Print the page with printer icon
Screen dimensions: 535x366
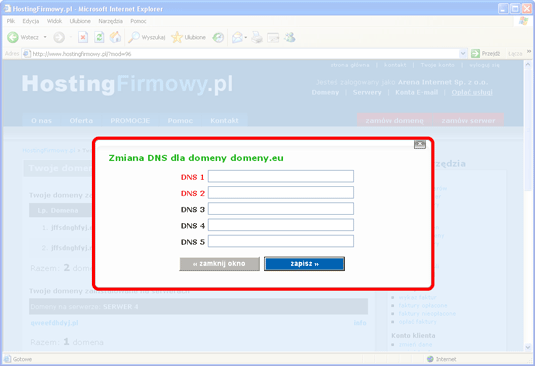coord(257,37)
